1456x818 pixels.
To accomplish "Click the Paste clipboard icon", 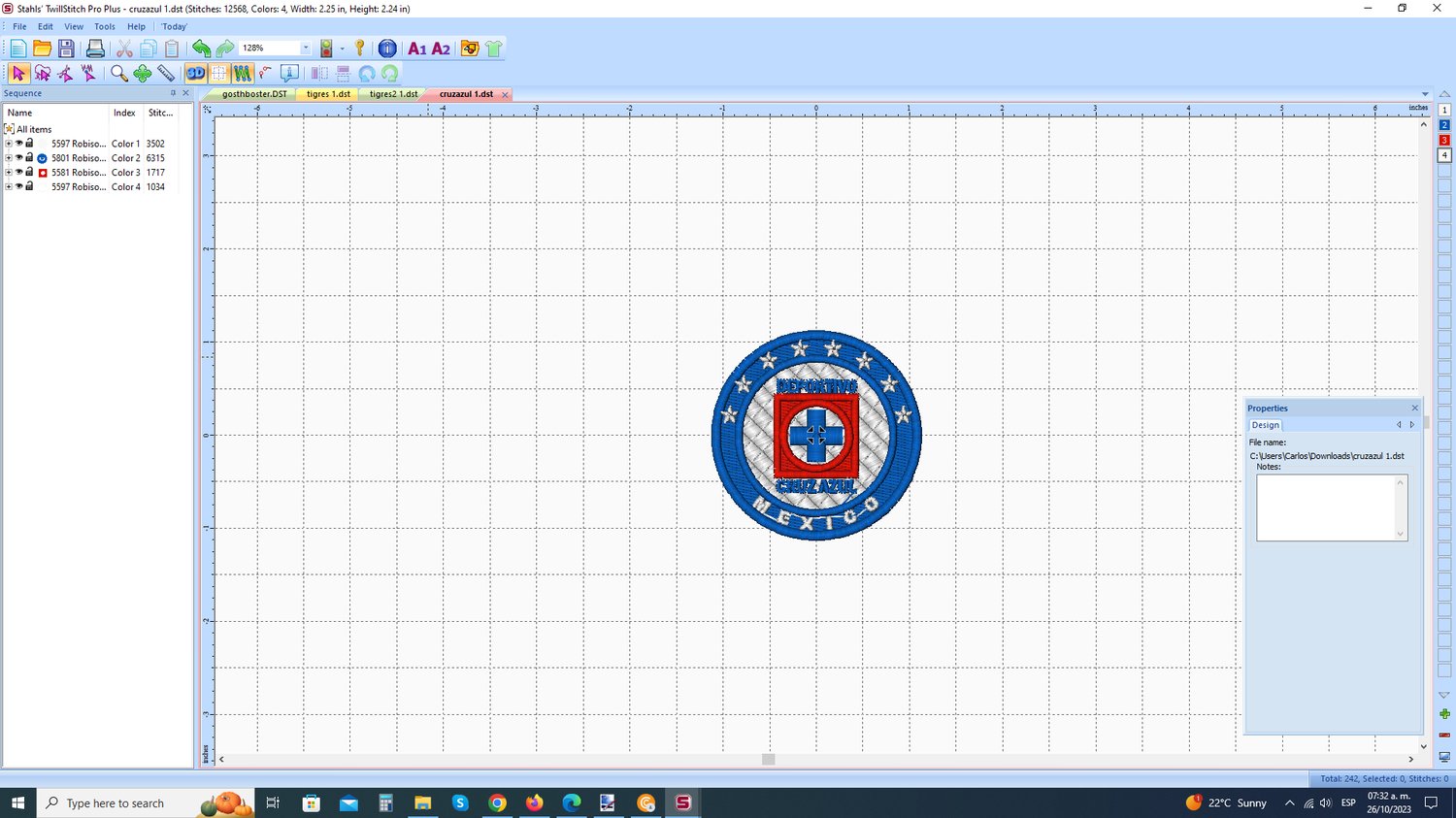I will [x=172, y=49].
